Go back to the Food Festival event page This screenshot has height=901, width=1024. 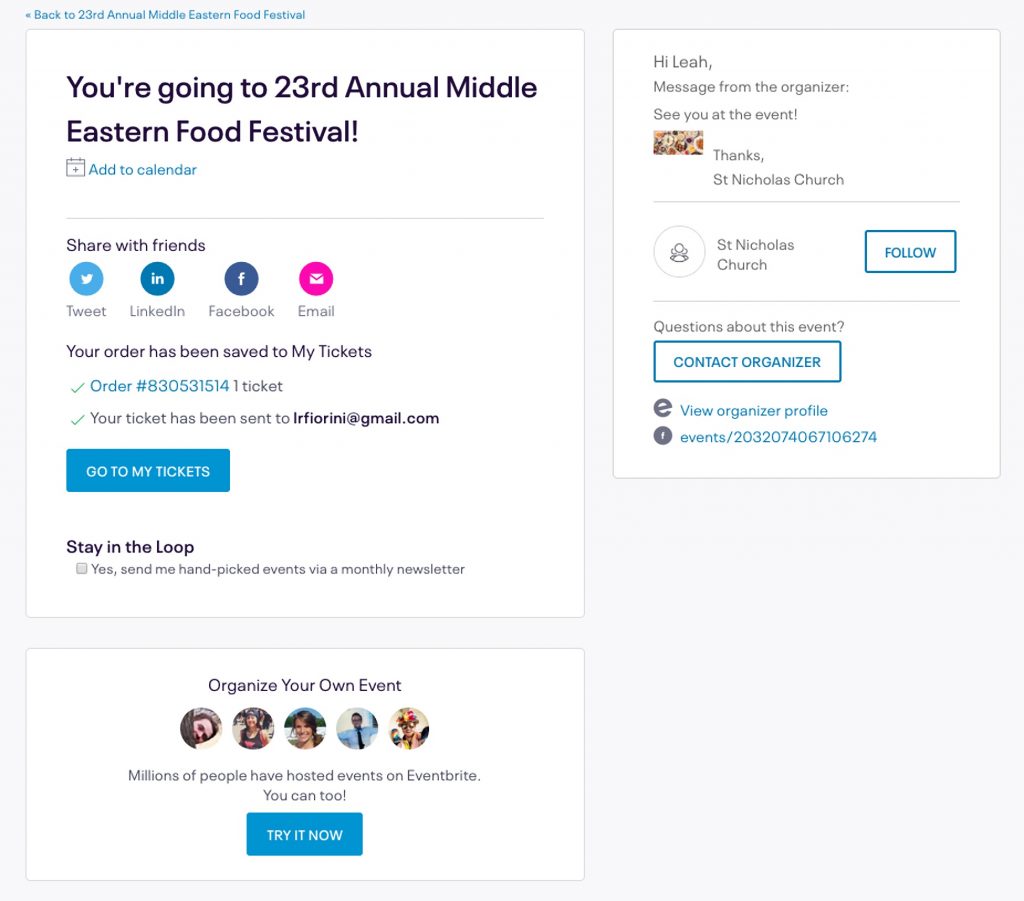pos(165,14)
